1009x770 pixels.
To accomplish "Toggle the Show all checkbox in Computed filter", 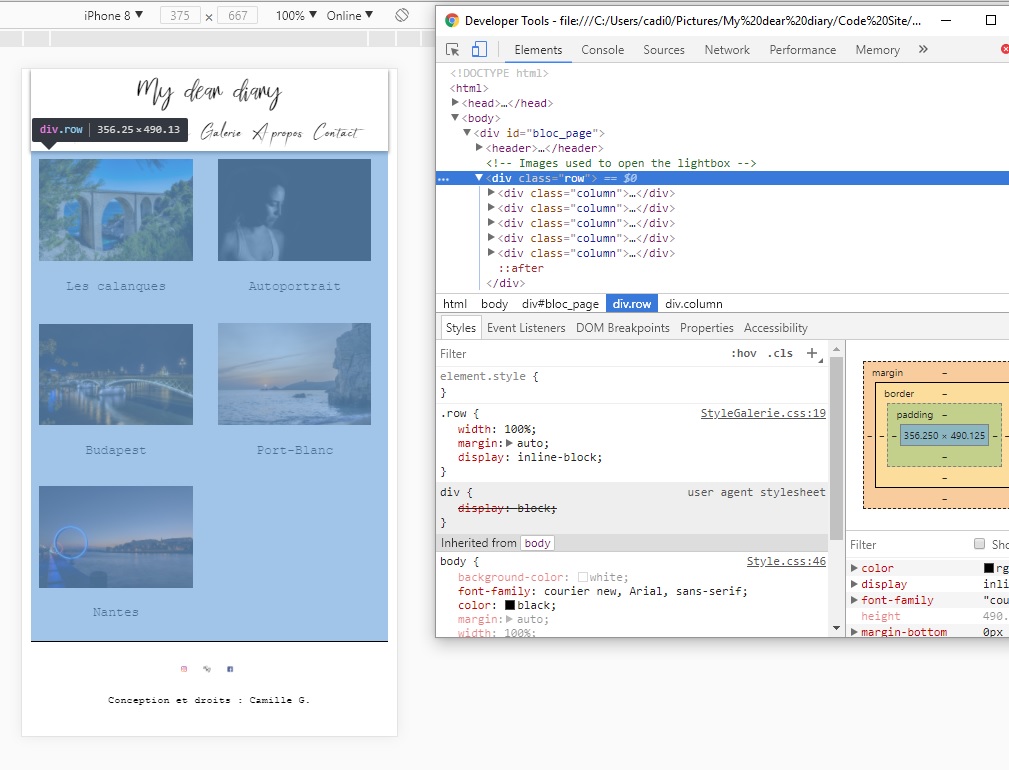I will tap(979, 544).
